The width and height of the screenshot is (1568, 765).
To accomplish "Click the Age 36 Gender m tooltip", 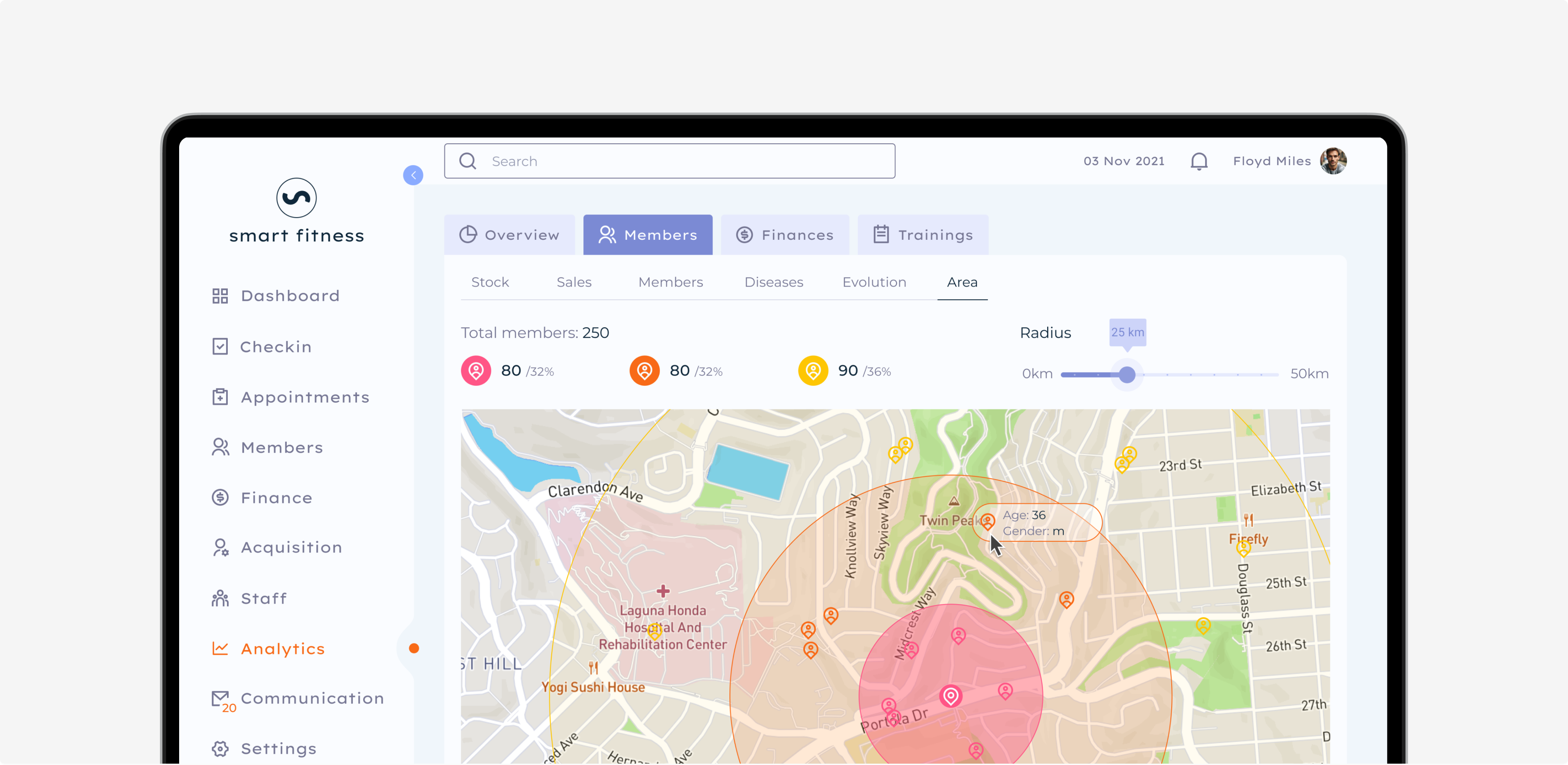I will tap(1038, 523).
